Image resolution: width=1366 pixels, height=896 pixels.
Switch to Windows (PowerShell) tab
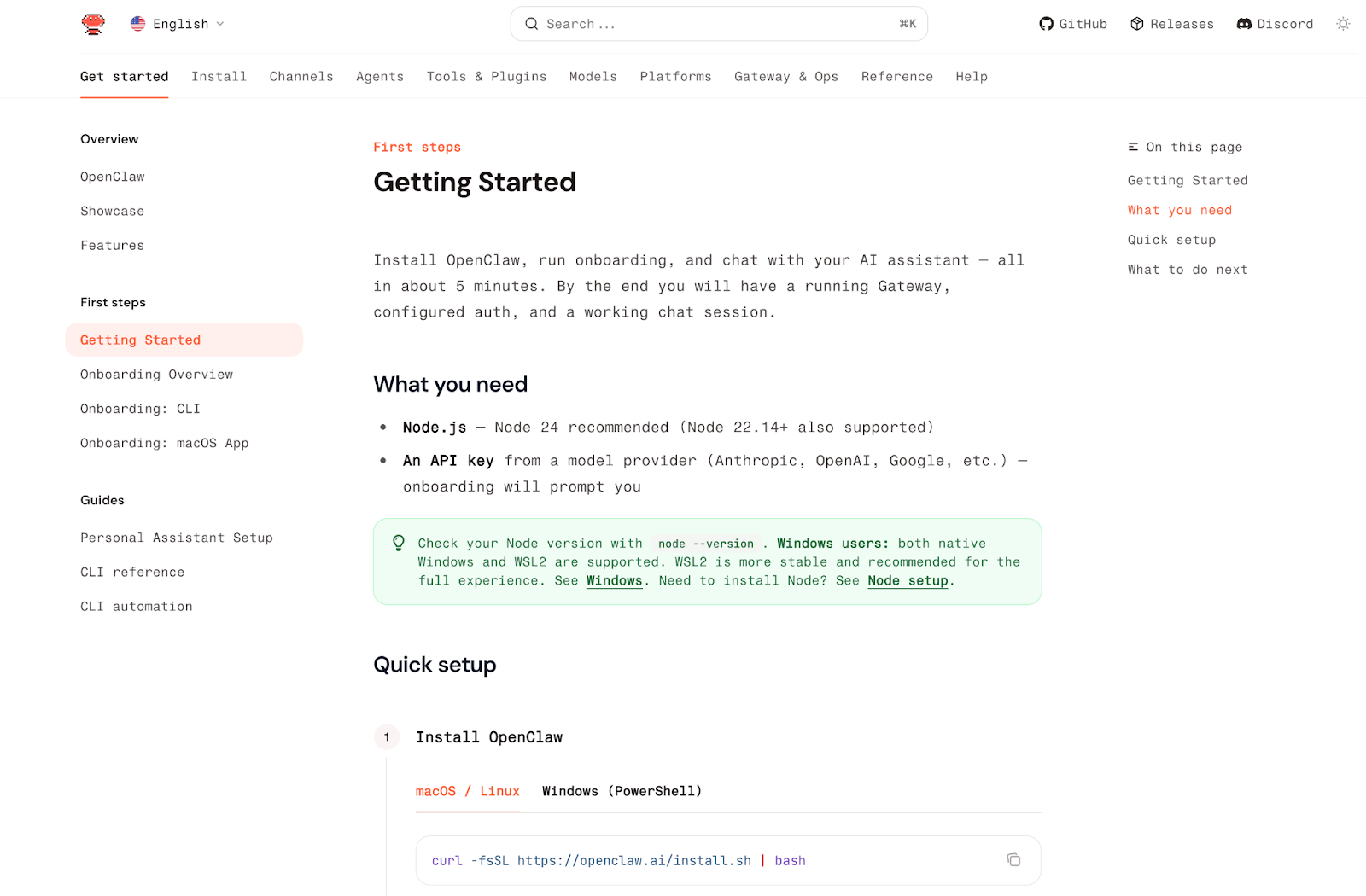click(622, 791)
